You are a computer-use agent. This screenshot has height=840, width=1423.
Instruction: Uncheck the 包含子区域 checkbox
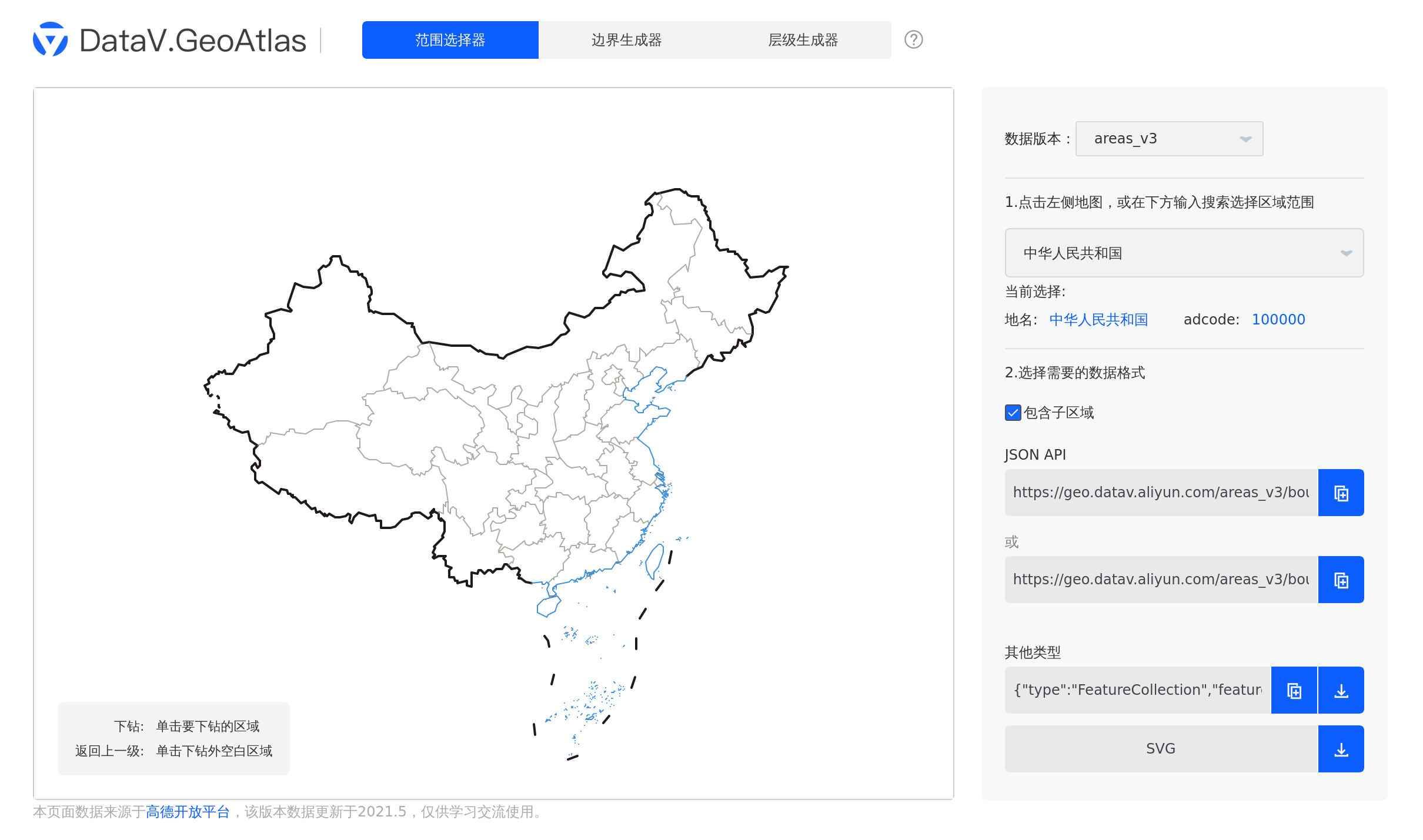tap(1013, 413)
